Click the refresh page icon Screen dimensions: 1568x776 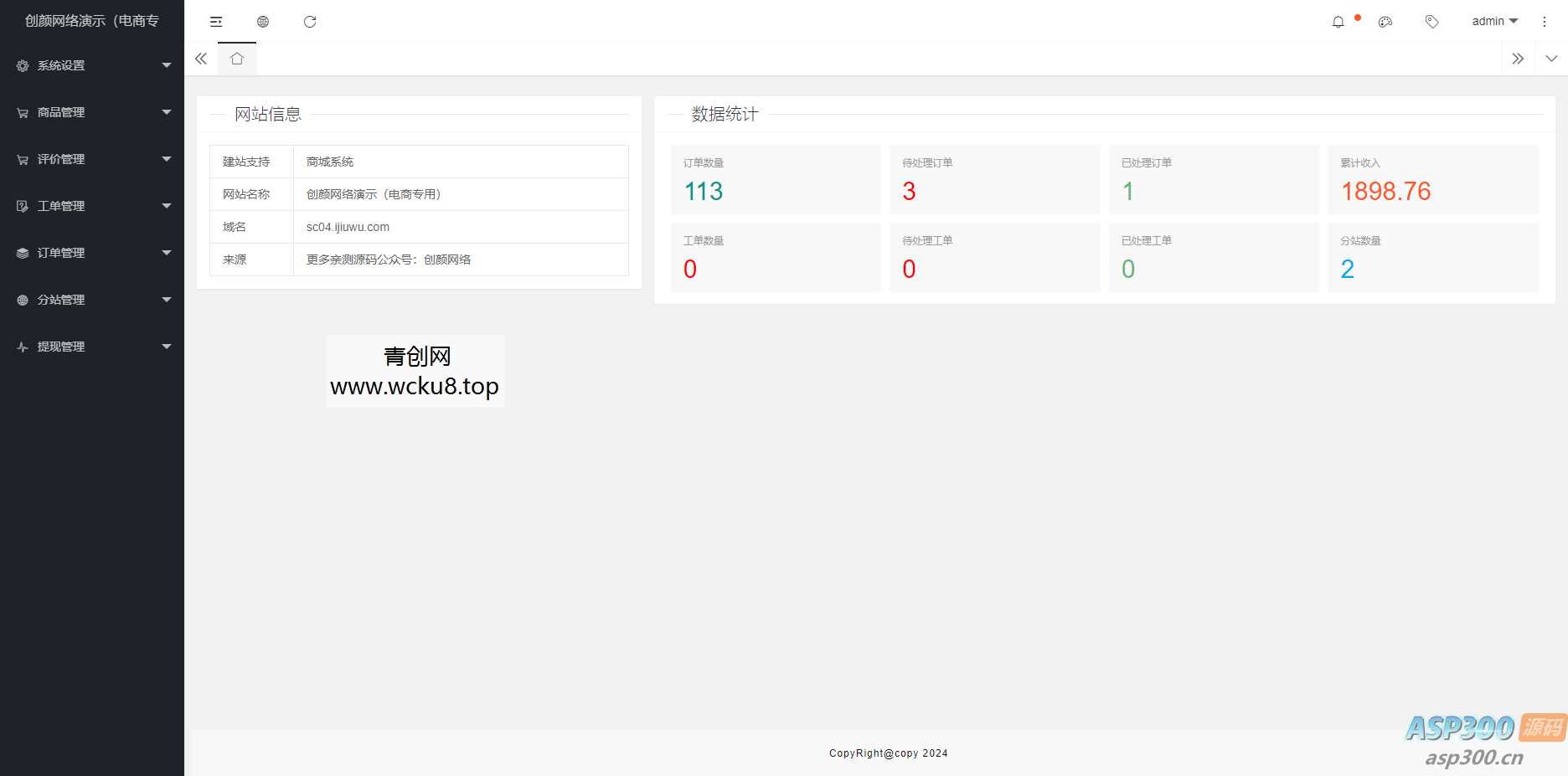(x=310, y=22)
